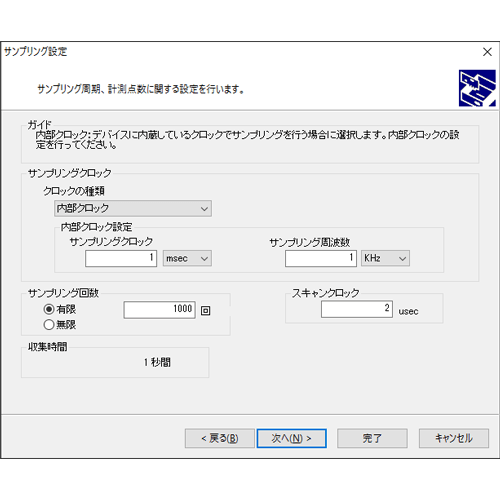The height and width of the screenshot is (500, 500).
Task: Click the small square icon beside 1000
Action: click(205, 311)
